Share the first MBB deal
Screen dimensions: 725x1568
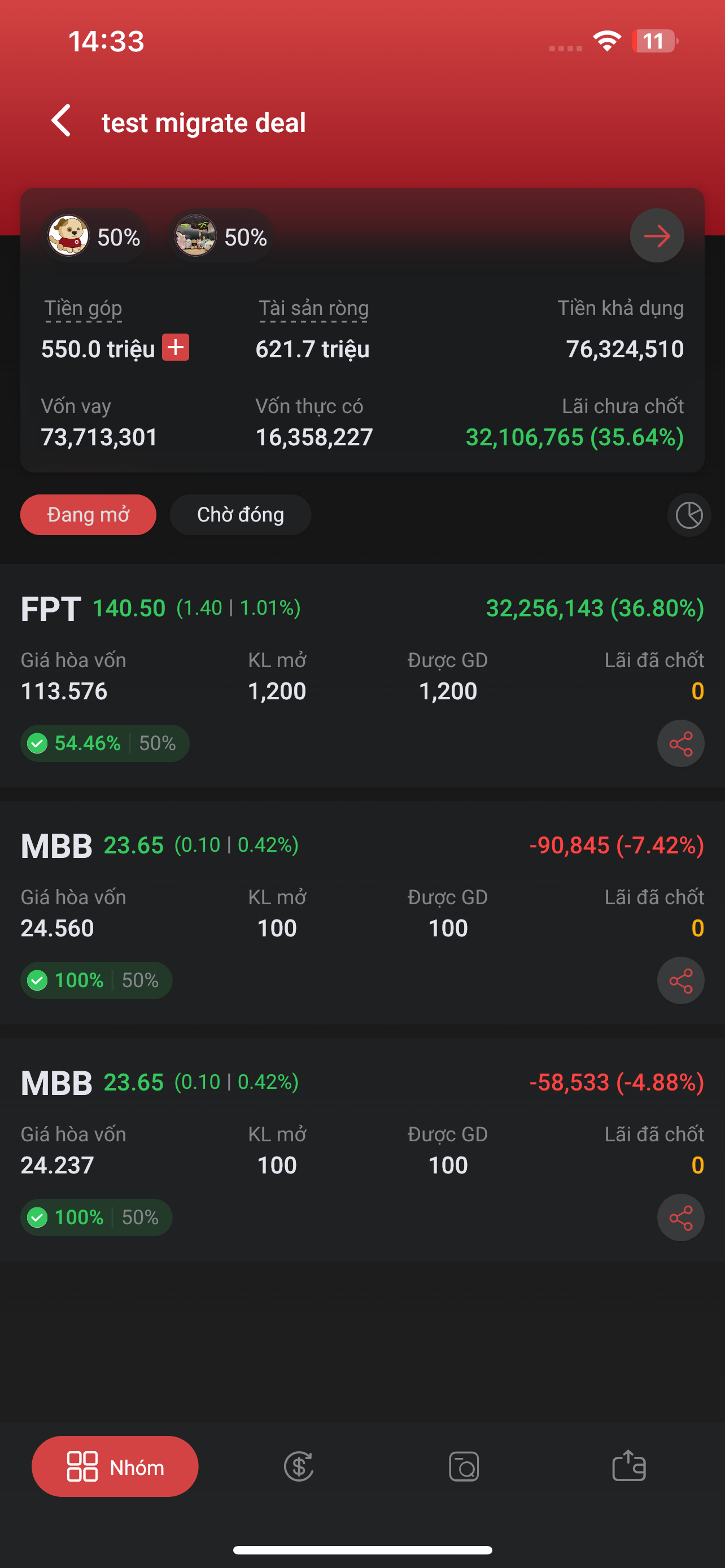pyautogui.click(x=680, y=980)
